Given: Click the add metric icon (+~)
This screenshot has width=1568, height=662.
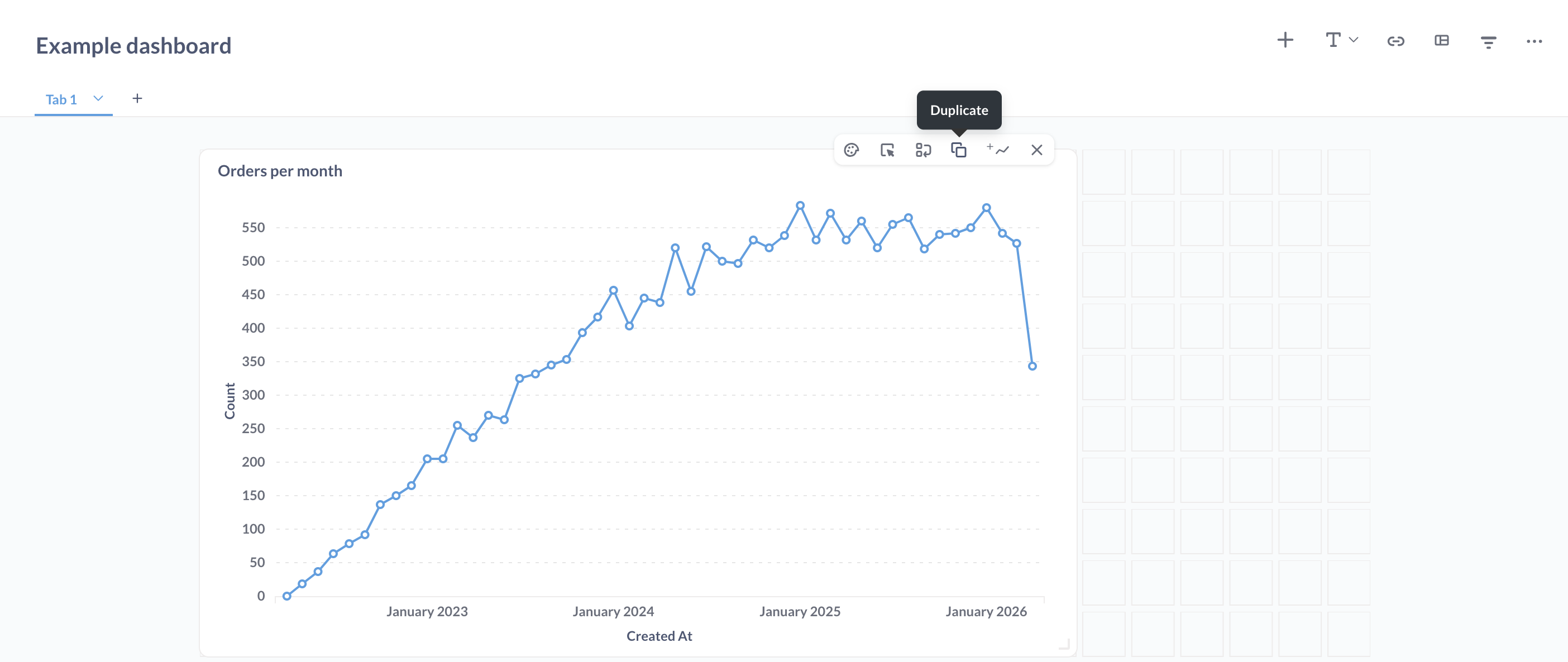Looking at the screenshot, I should pyautogui.click(x=997, y=149).
